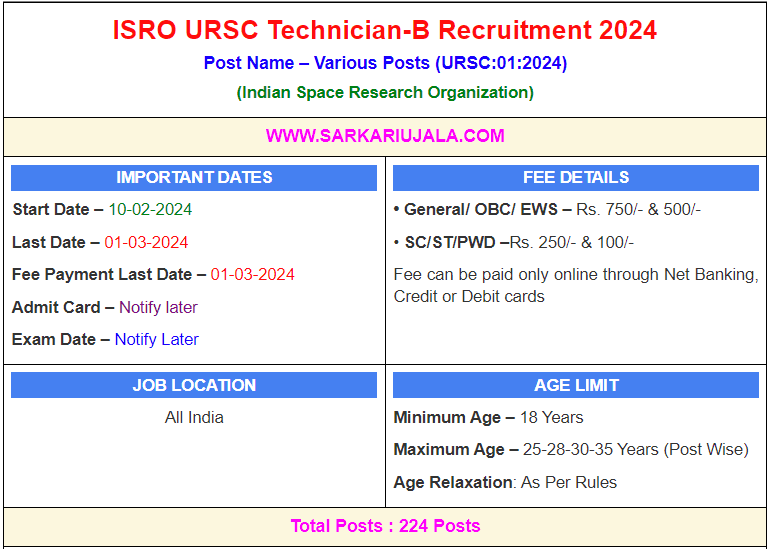Click the ISRO URSC Technician-B Recruitment 2024 title
The image size is (770, 549).
(x=385, y=30)
